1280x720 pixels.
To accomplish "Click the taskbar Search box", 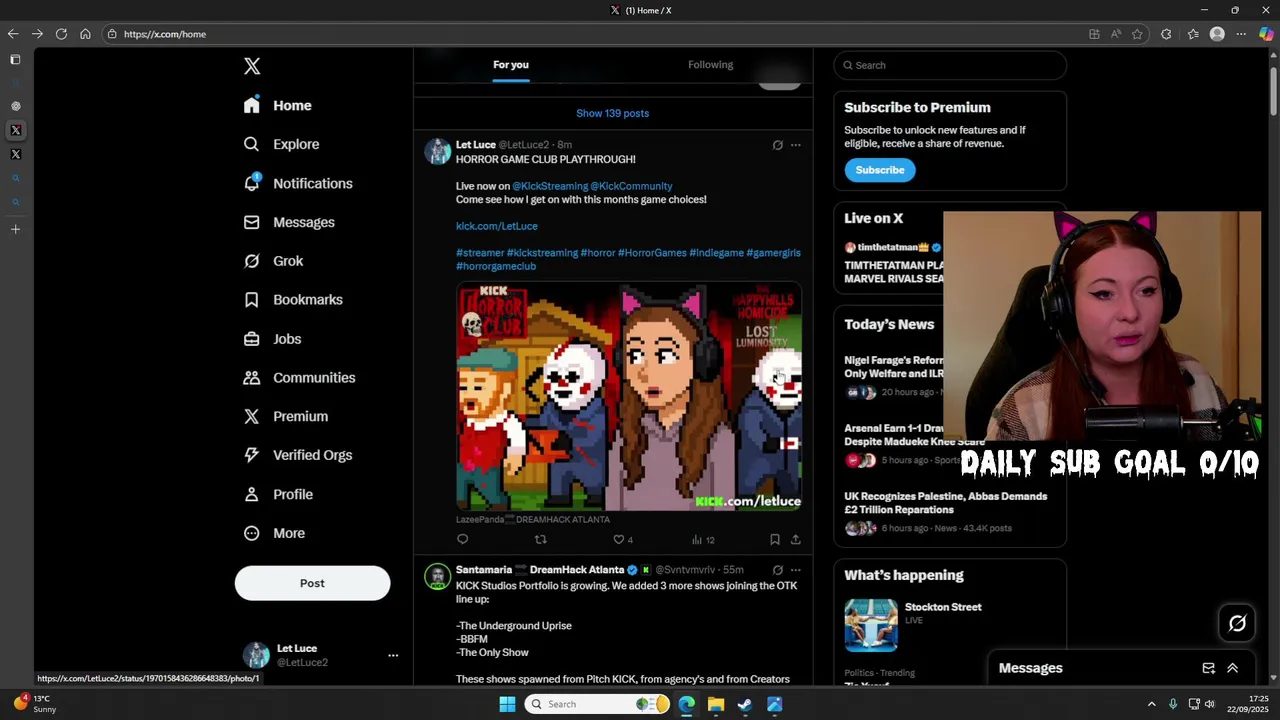I will click(x=597, y=704).
